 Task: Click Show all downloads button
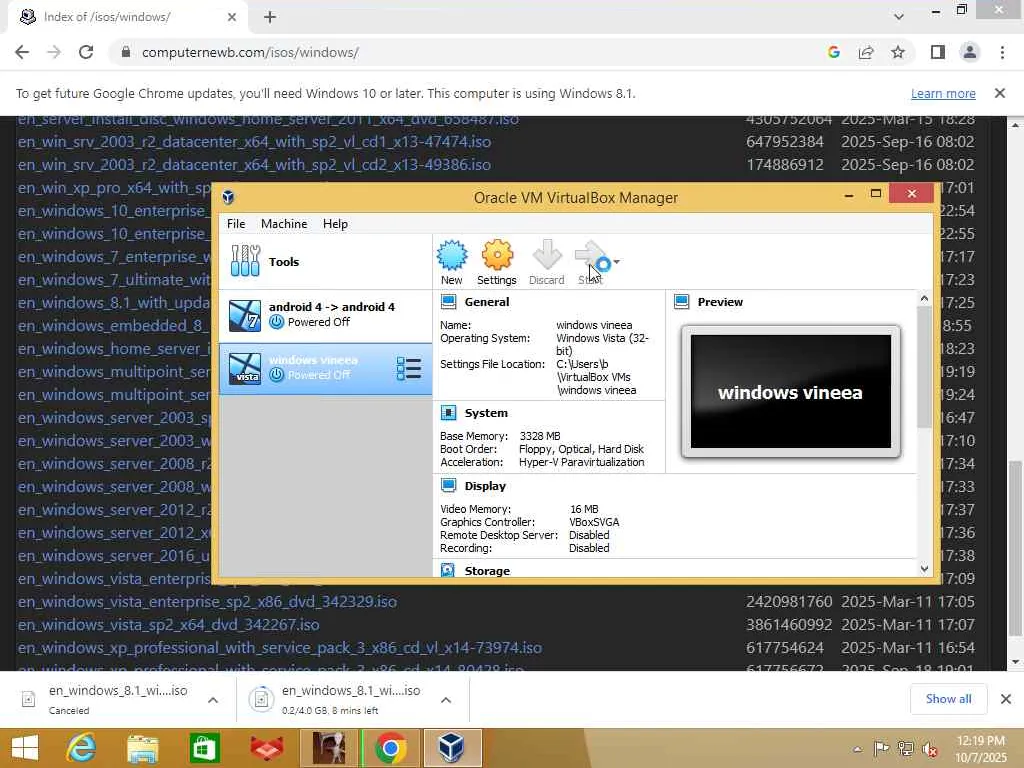[x=948, y=699]
